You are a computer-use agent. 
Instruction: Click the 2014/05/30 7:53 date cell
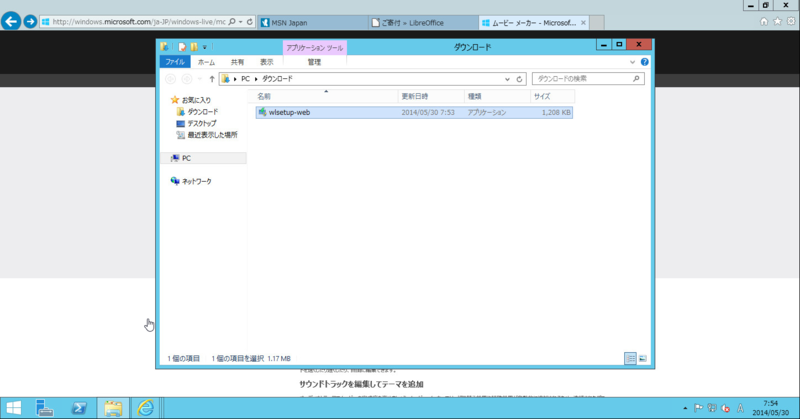[428, 112]
